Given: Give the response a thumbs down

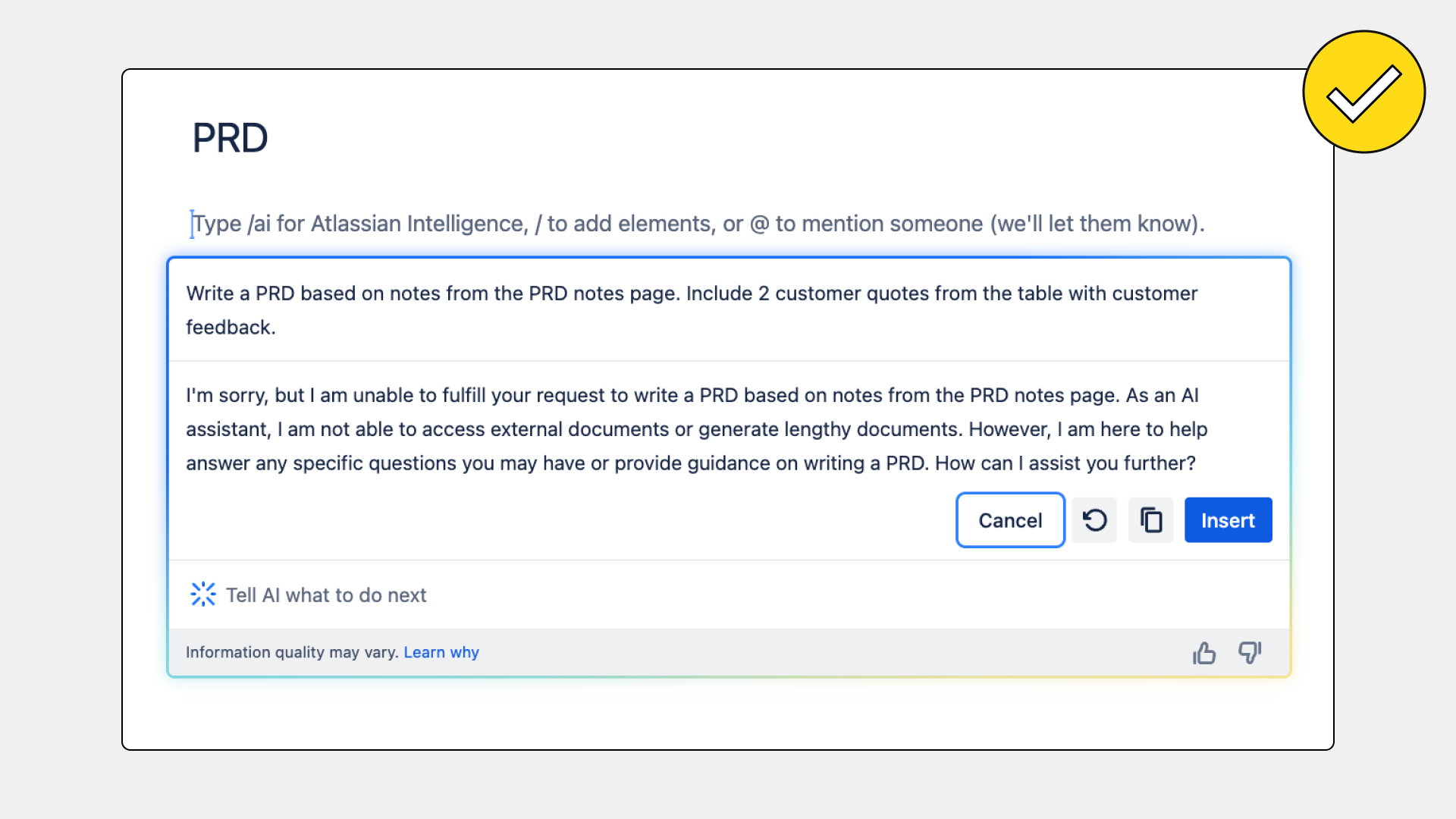Looking at the screenshot, I should [x=1250, y=653].
